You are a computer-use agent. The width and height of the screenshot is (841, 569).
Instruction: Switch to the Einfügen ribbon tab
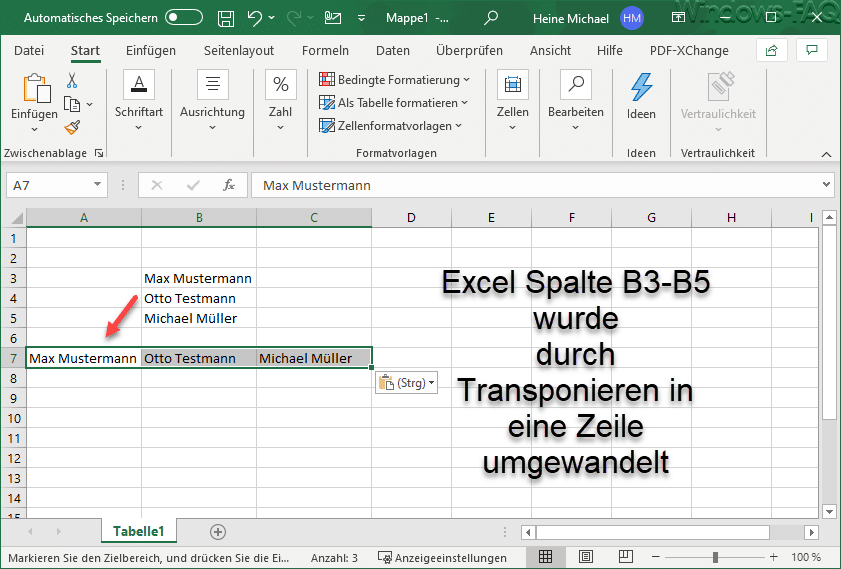point(151,50)
